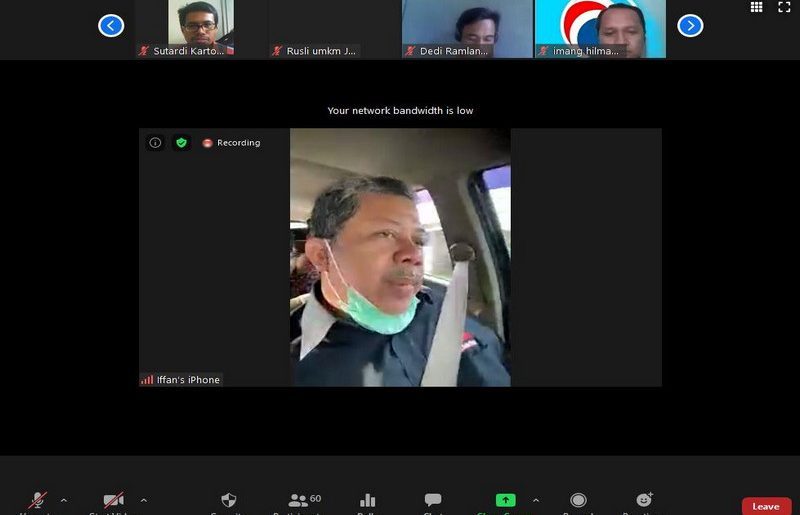
Task: Enter full screen mode
Action: [784, 7]
